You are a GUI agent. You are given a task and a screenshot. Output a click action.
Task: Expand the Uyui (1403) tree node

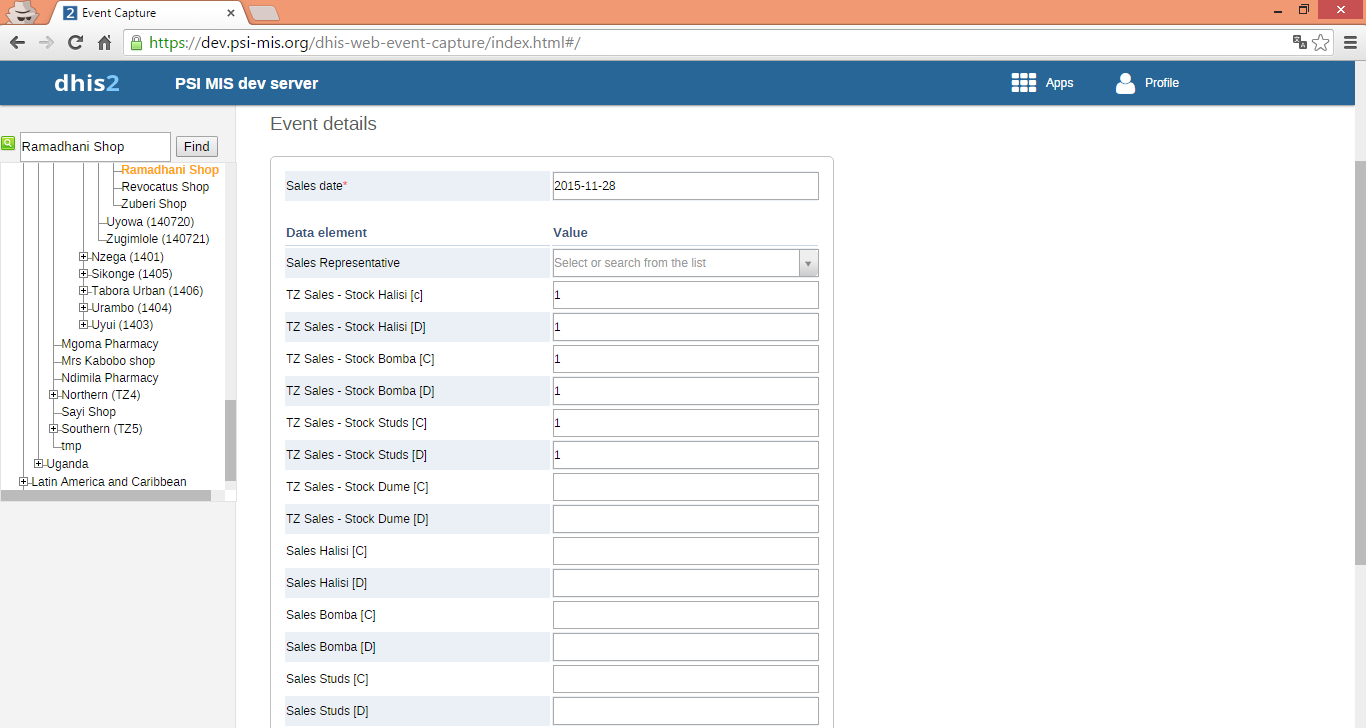click(x=84, y=325)
